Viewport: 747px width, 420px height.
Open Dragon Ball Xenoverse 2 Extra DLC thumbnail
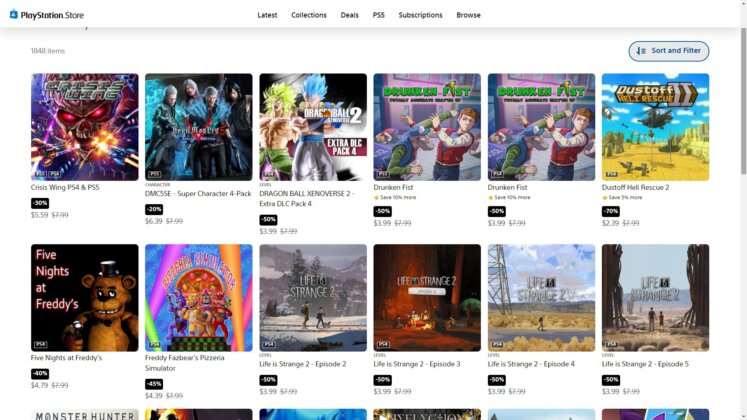(313, 127)
